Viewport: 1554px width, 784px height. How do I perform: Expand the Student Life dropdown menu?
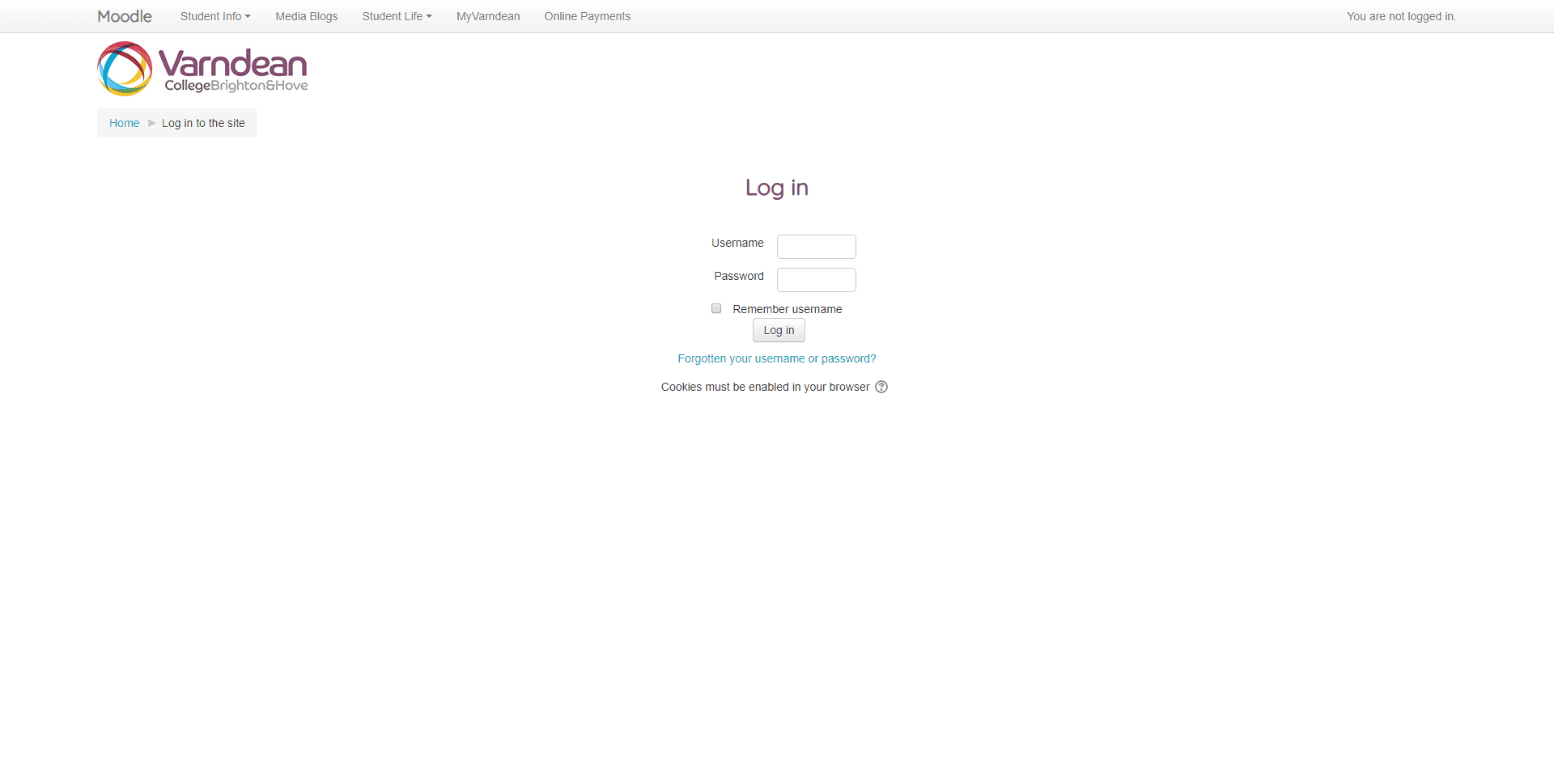click(x=397, y=16)
